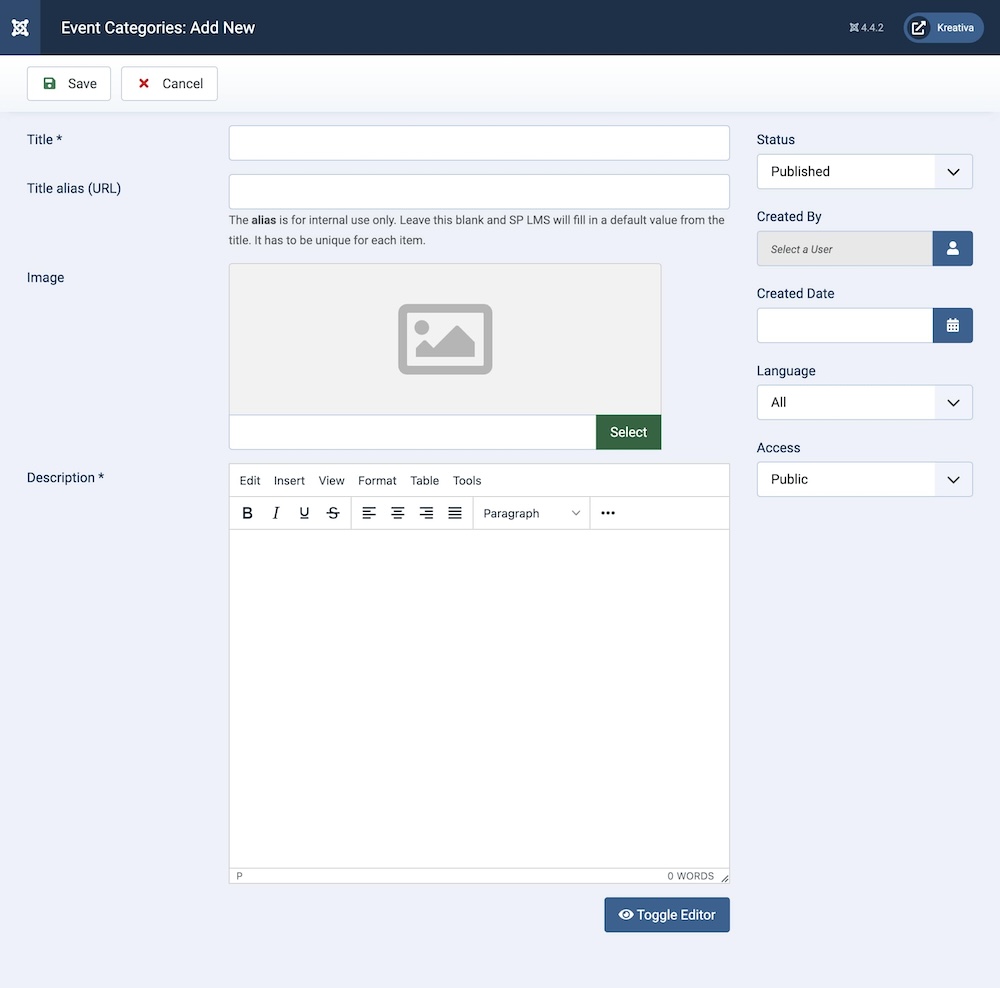The height and width of the screenshot is (988, 1000).
Task: Click the Joomla logo icon
Action: click(20, 27)
